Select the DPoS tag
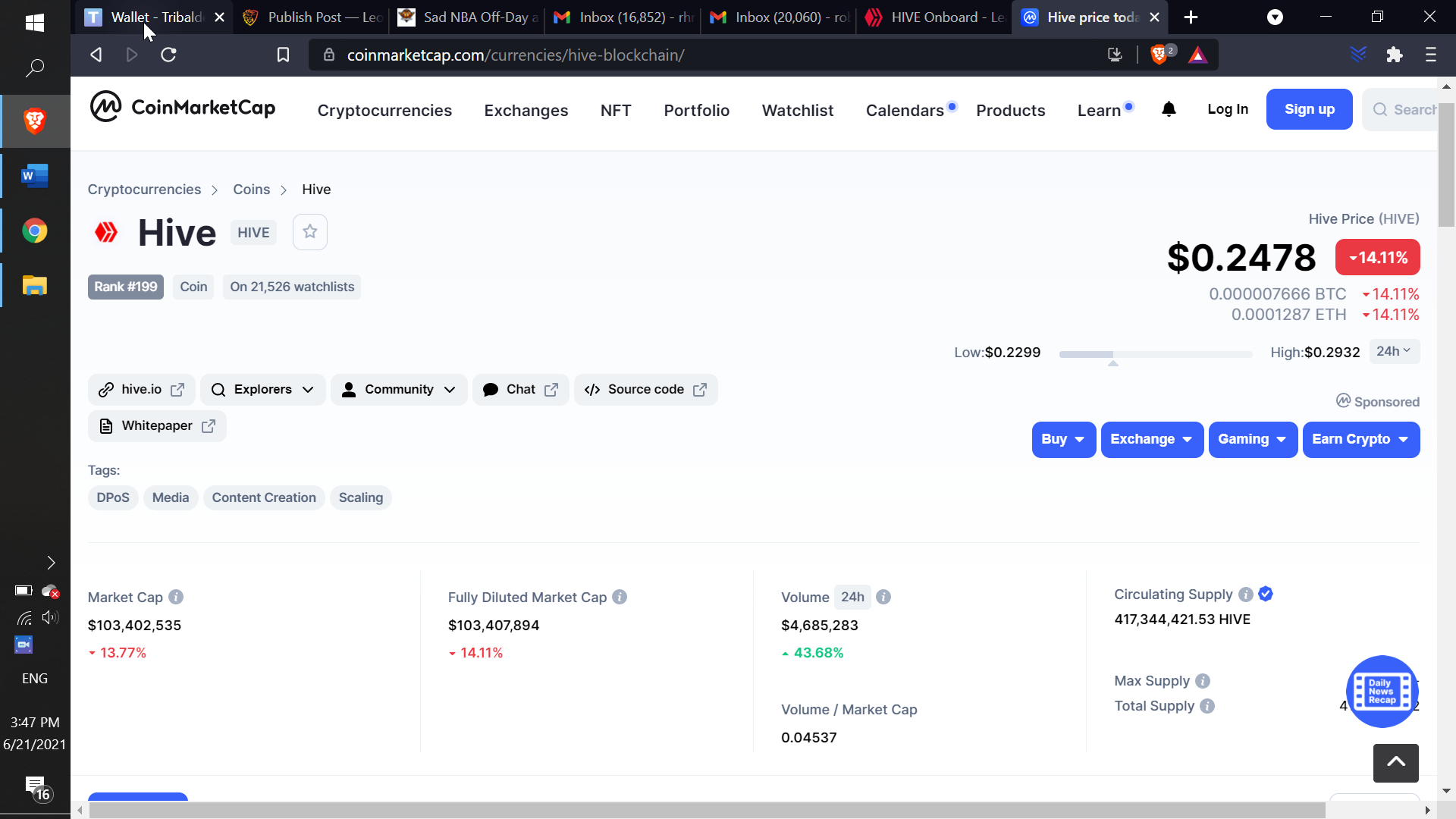 (x=113, y=497)
